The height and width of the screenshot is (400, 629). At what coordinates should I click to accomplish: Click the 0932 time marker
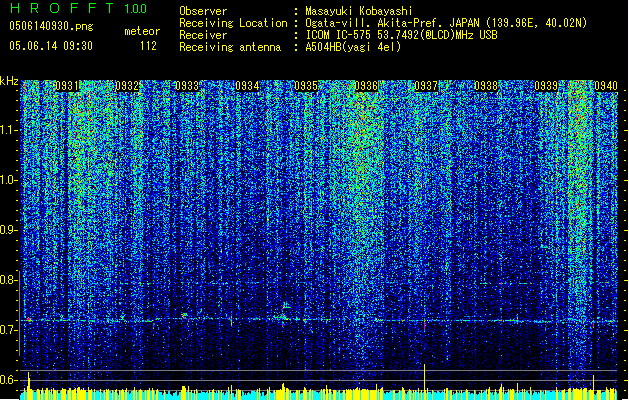click(x=127, y=86)
